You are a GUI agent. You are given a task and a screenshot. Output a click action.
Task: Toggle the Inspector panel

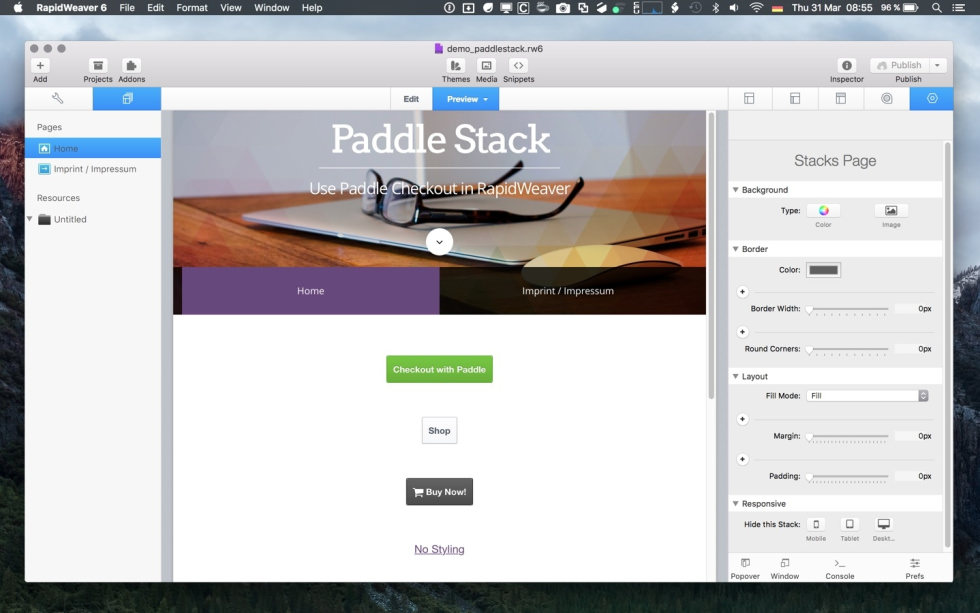pyautogui.click(x=846, y=66)
